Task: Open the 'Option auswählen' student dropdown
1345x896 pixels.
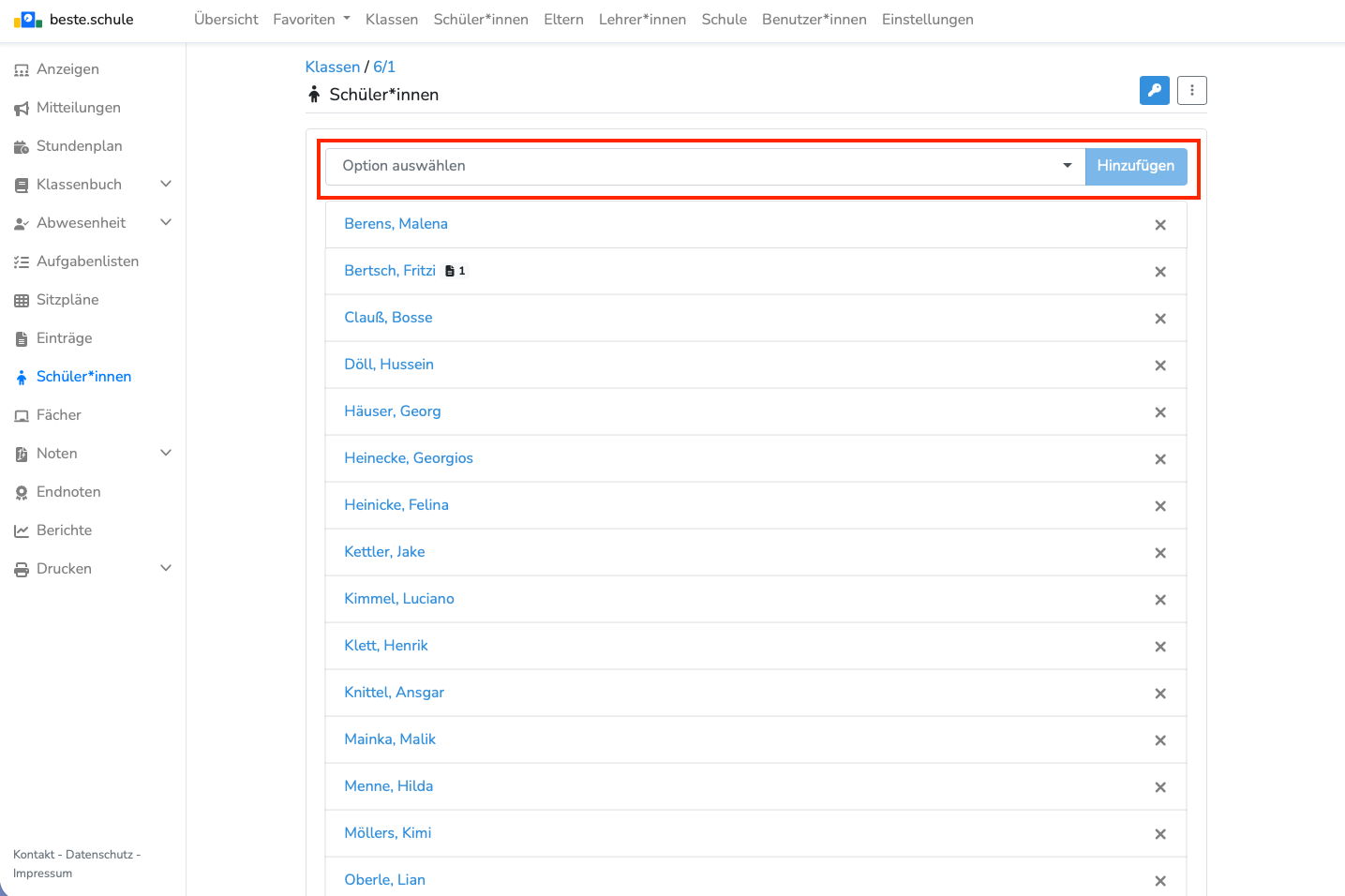Action: [704, 167]
